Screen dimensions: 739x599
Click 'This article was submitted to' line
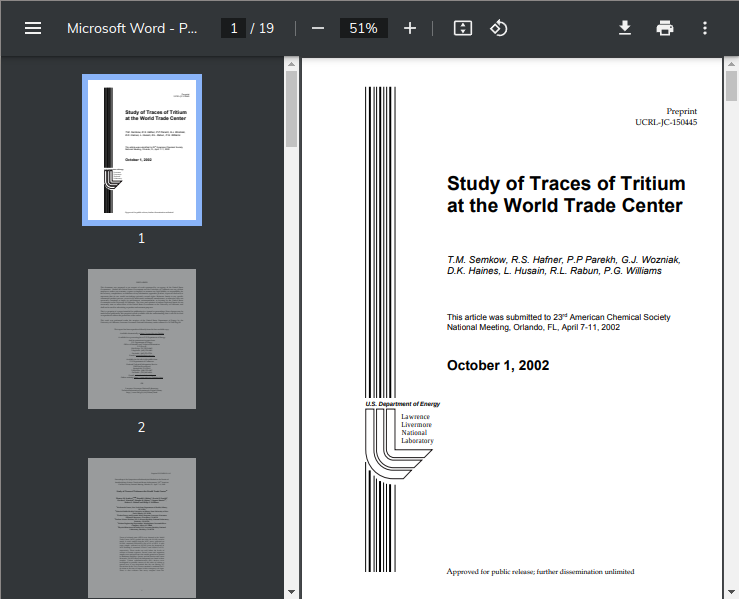[558, 317]
